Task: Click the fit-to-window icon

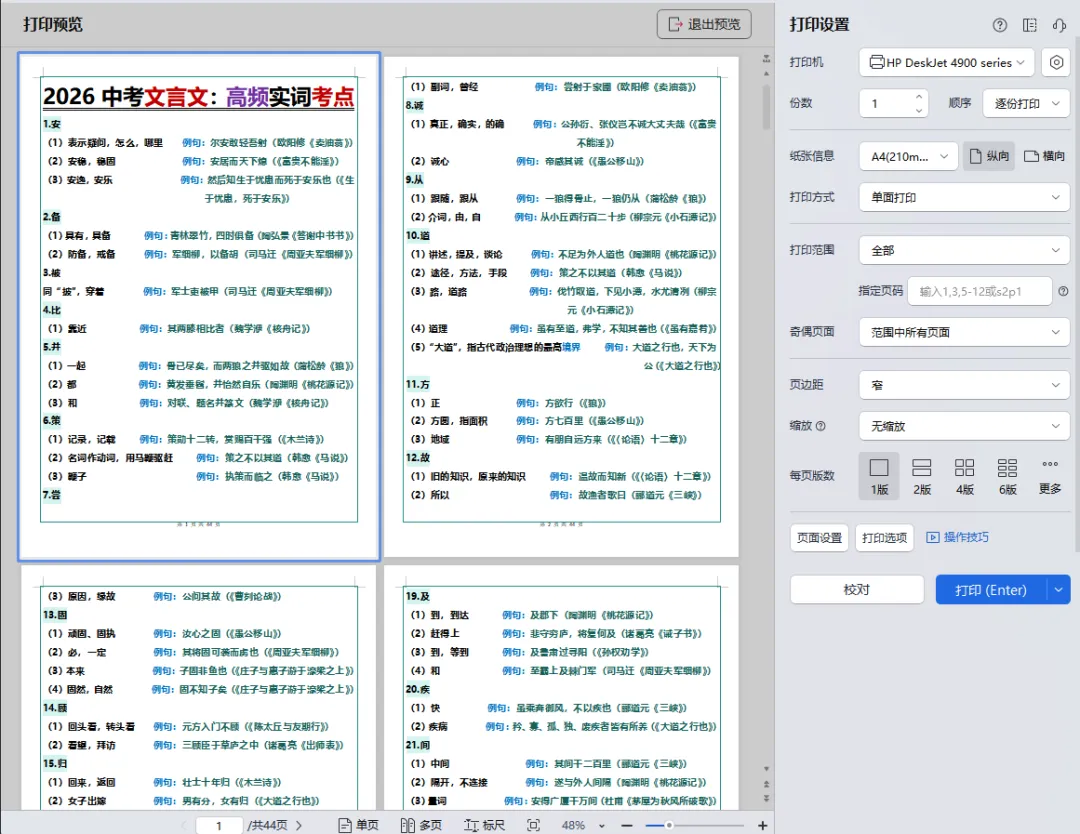Action: click(x=533, y=825)
